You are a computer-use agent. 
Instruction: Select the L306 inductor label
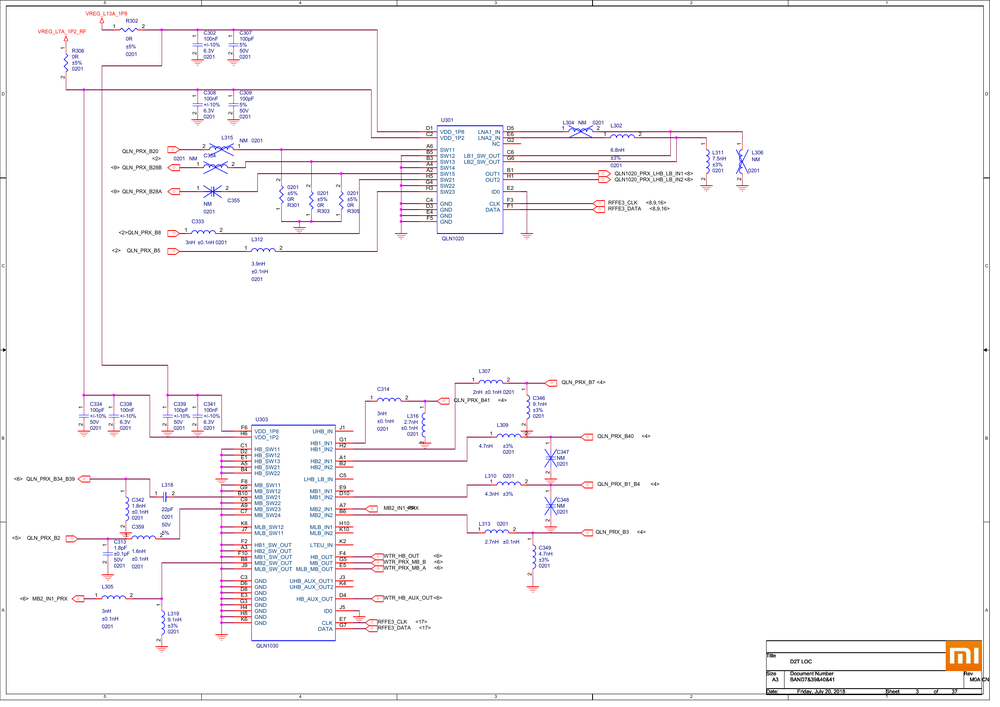tap(757, 153)
